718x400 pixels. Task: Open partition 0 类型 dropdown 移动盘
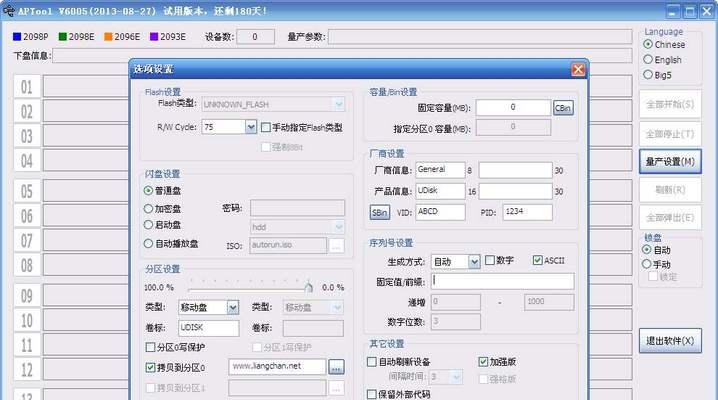click(x=233, y=308)
